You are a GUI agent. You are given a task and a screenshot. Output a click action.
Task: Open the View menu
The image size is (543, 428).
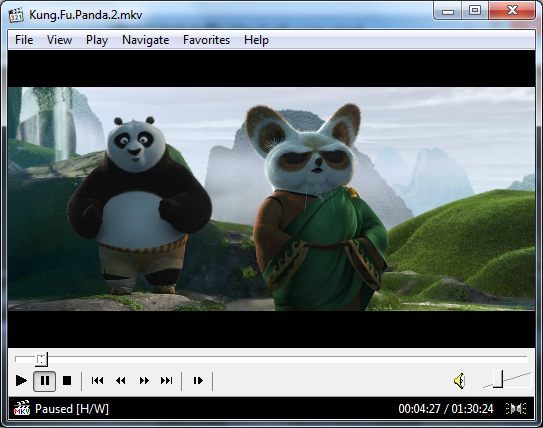(x=60, y=40)
